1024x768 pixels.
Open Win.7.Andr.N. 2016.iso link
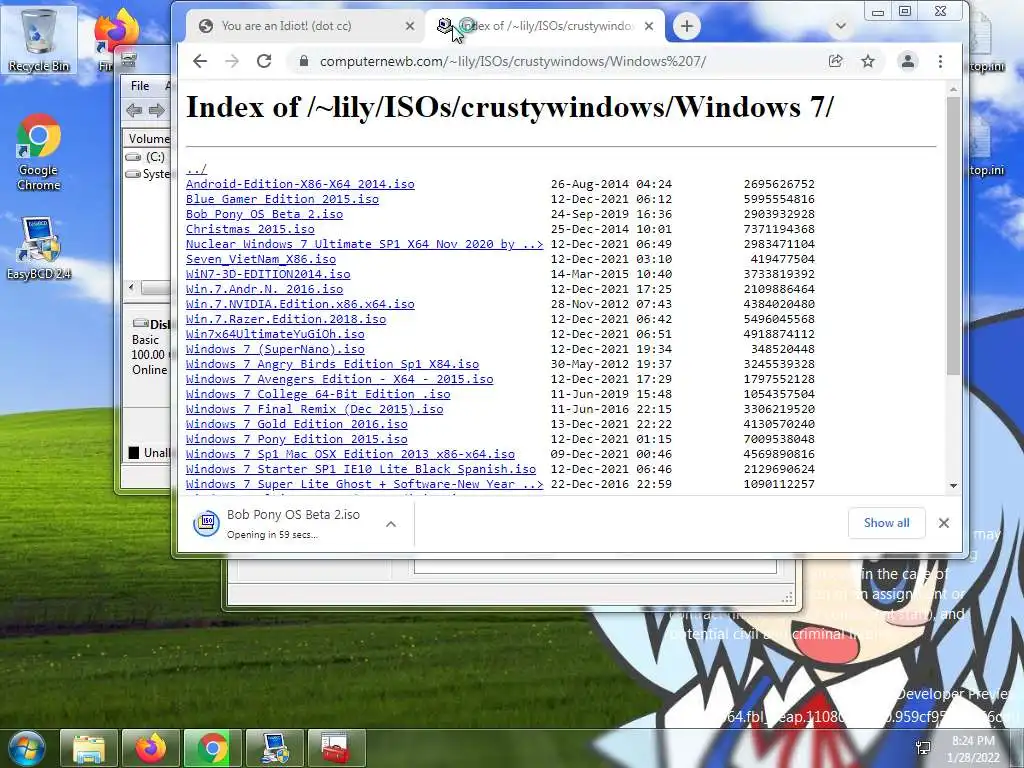[x=264, y=289]
